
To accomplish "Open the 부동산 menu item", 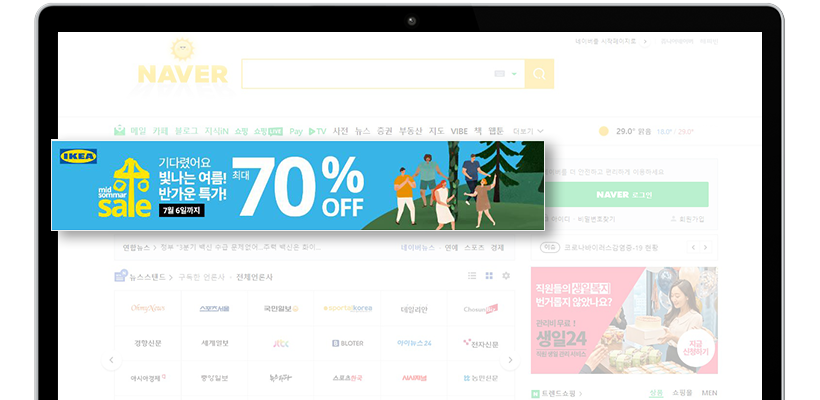I will coord(411,131).
